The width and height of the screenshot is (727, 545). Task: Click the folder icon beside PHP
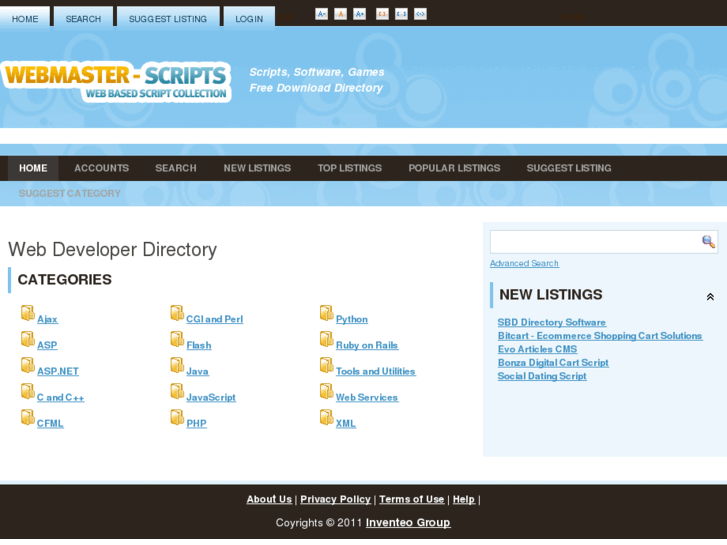177,417
